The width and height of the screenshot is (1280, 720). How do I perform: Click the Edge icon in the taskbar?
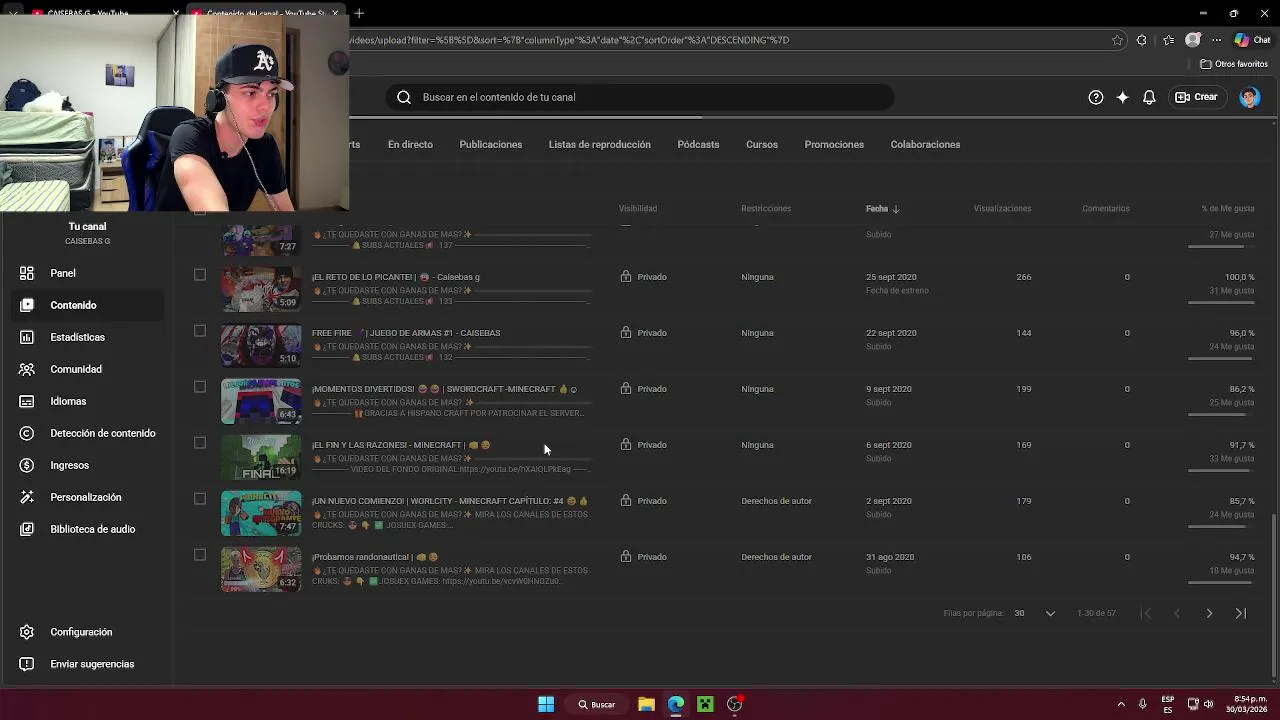[x=676, y=704]
